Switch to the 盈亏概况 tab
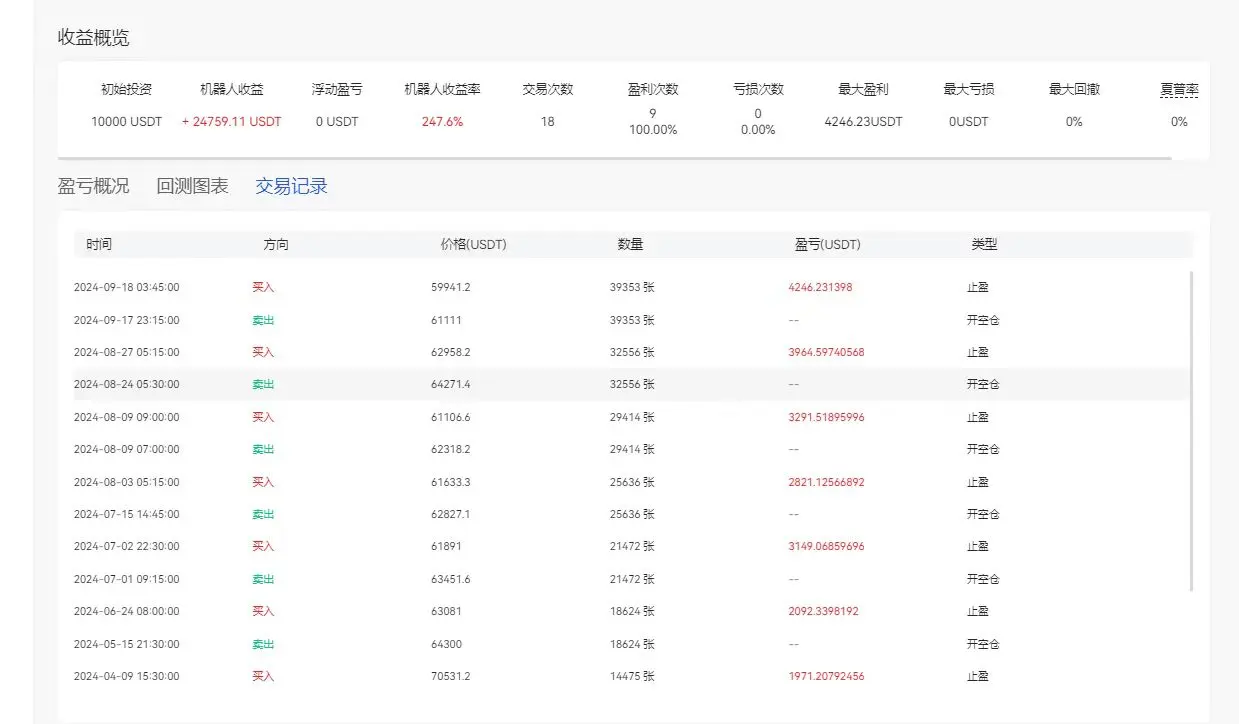Viewport: 1239px width, 724px height. pos(93,186)
